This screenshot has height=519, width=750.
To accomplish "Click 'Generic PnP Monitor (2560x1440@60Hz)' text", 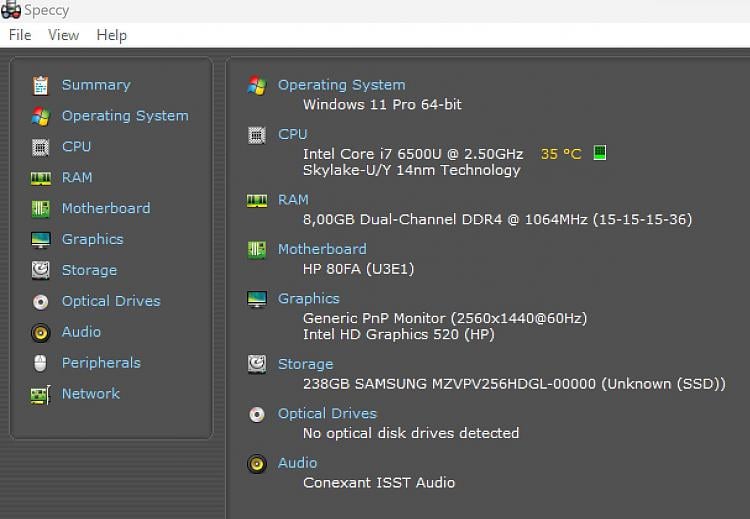I will (x=445, y=319).
